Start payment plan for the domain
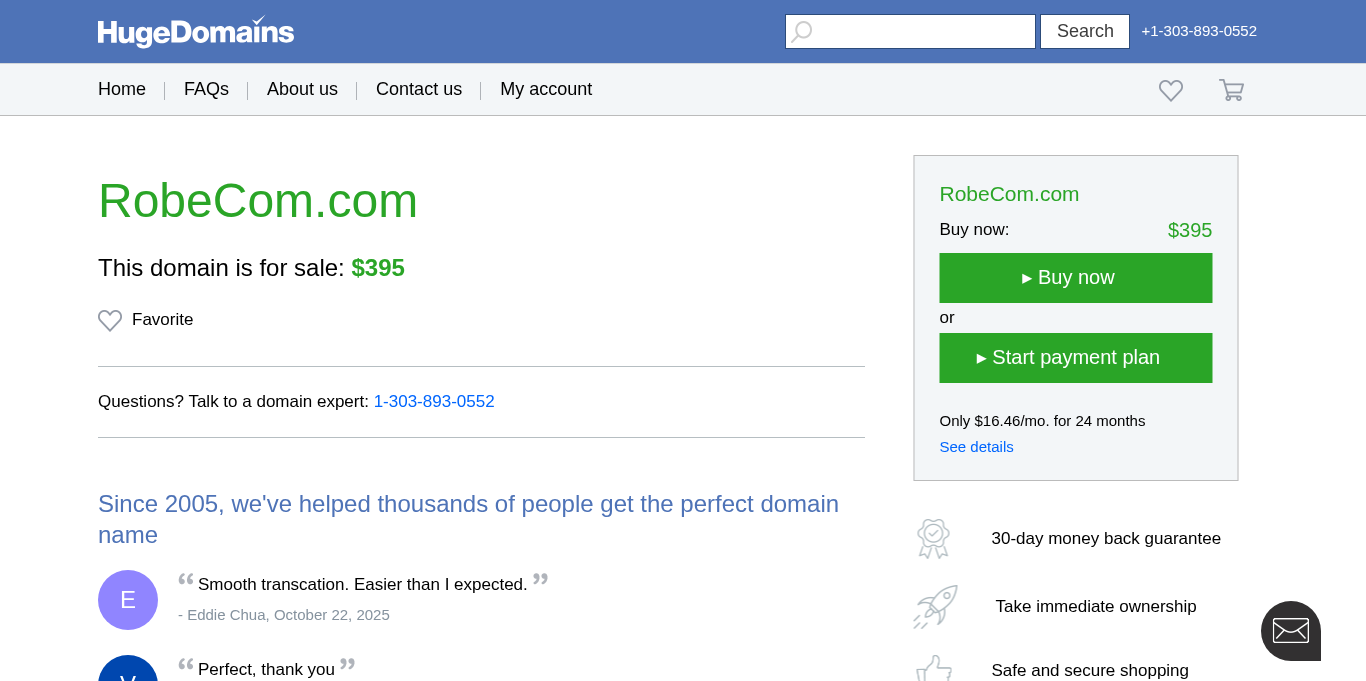Viewport: 1366px width, 681px height. (1075, 358)
